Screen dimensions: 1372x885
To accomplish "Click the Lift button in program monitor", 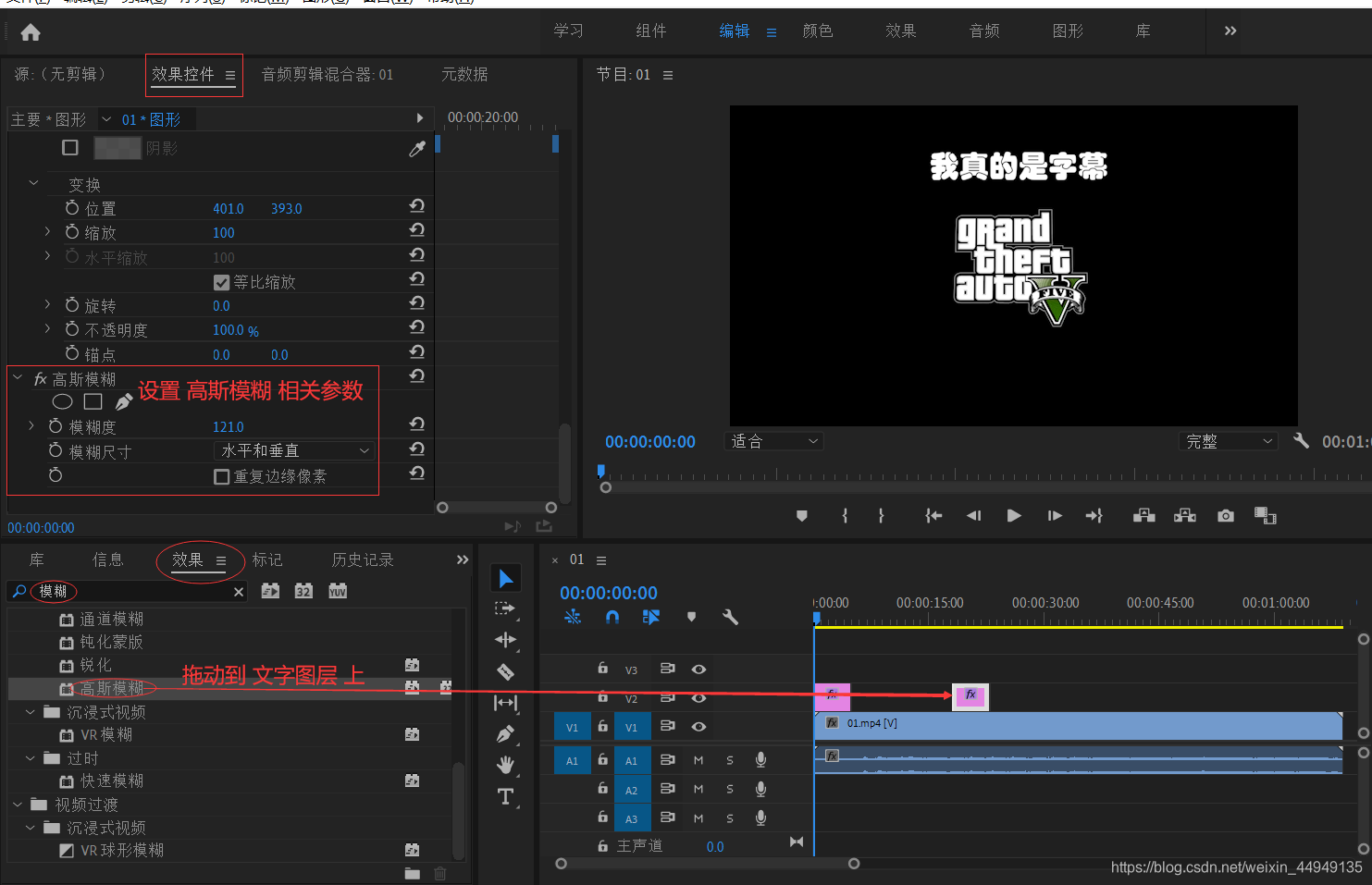I will 1144,516.
